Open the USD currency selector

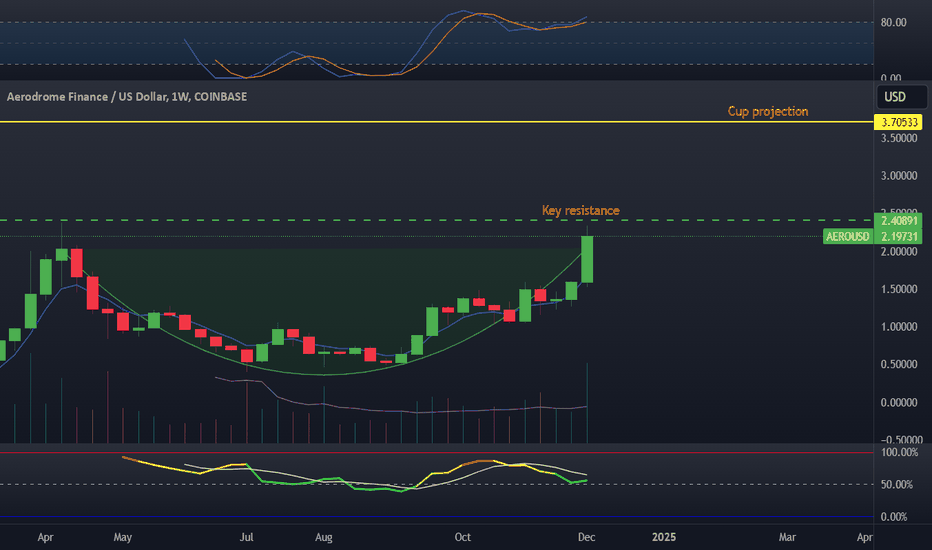[x=900, y=97]
